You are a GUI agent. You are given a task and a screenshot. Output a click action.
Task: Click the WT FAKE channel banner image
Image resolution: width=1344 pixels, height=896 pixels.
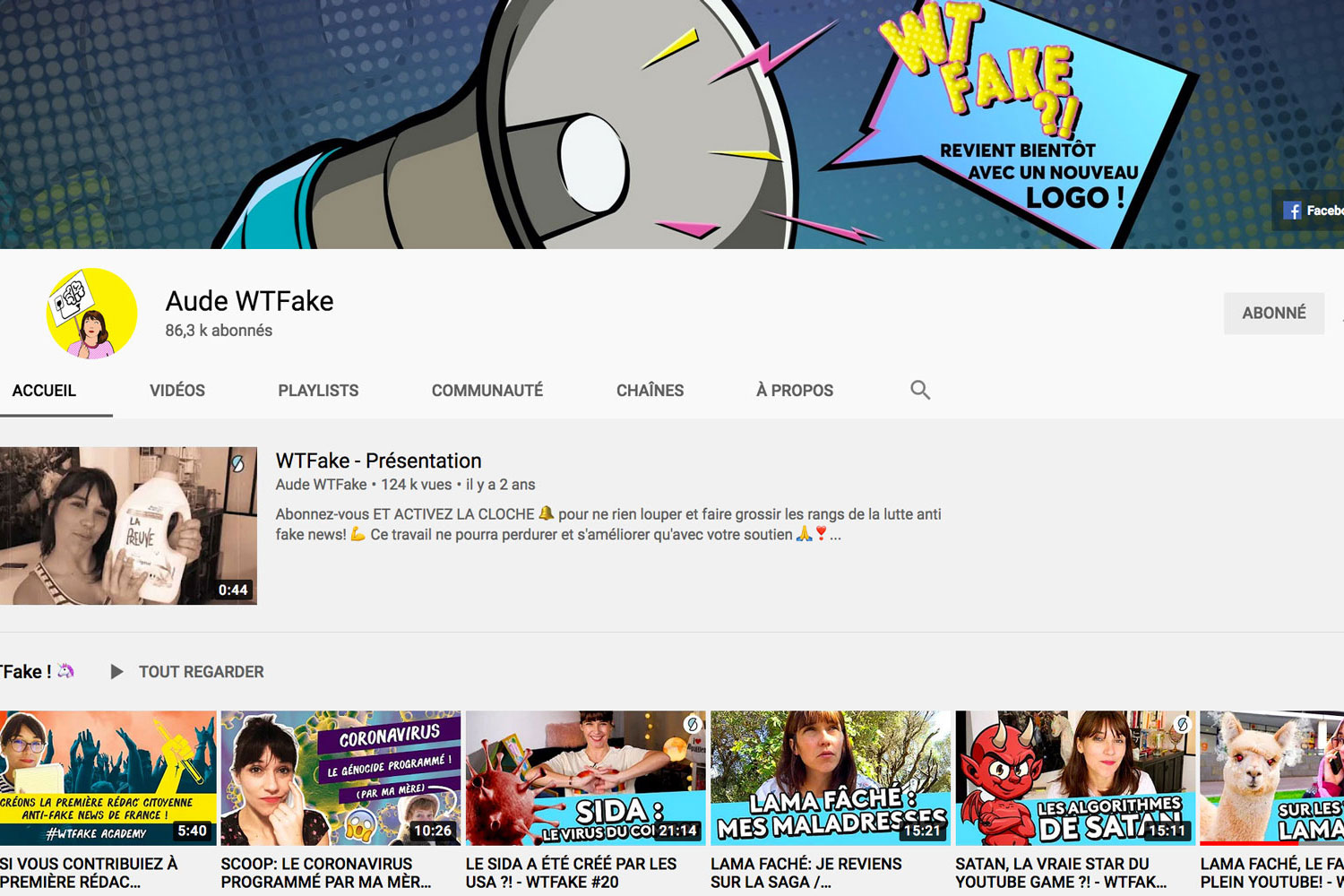[672, 125]
